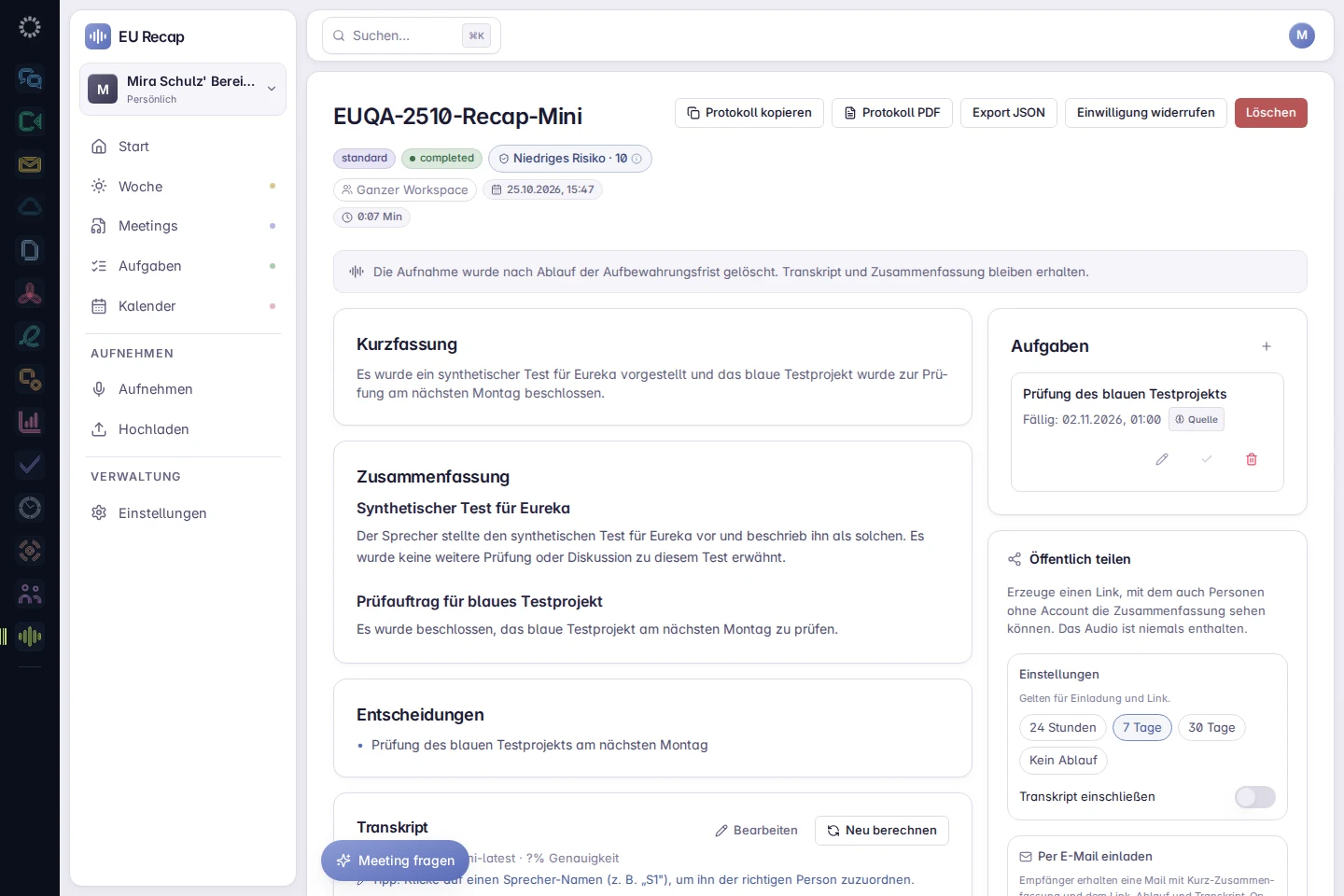The height and width of the screenshot is (896, 1344).
Task: Expand Mira Schulz' workspace switcher
Action: click(x=183, y=90)
